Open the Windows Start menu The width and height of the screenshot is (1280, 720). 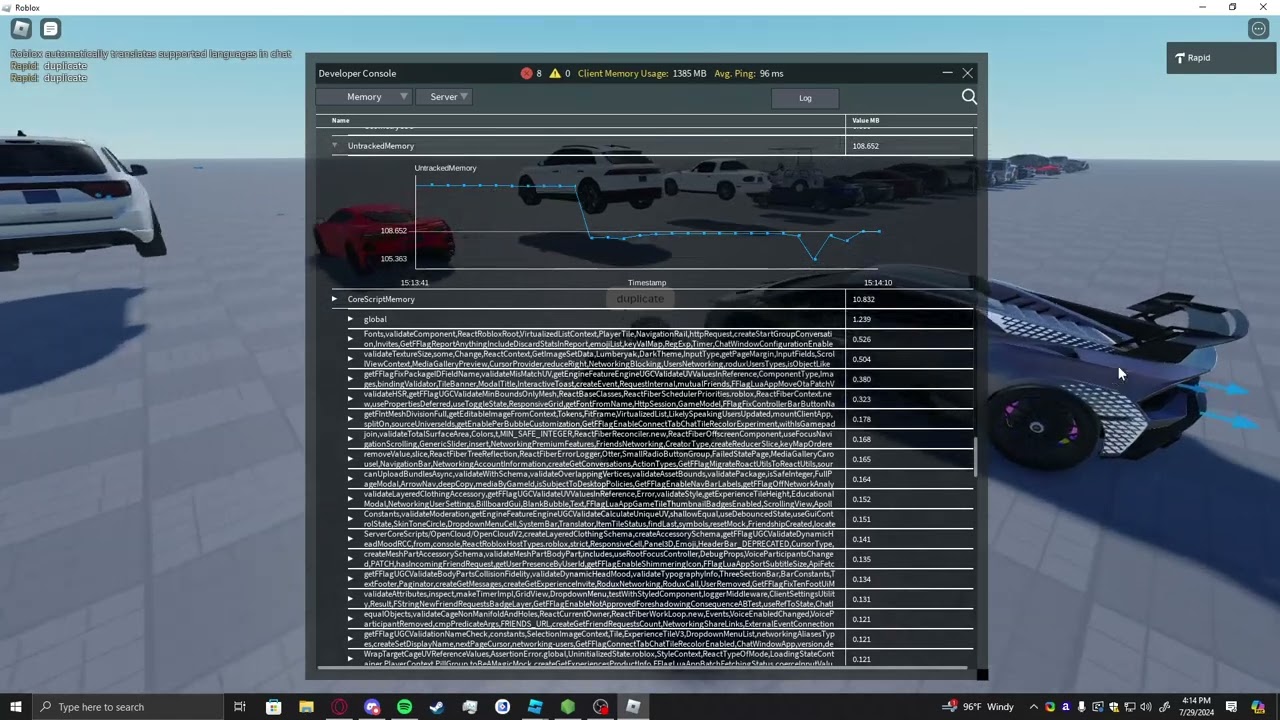pos(16,707)
